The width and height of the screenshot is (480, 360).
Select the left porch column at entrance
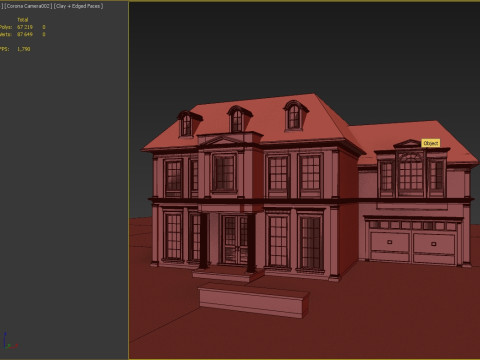point(203,241)
